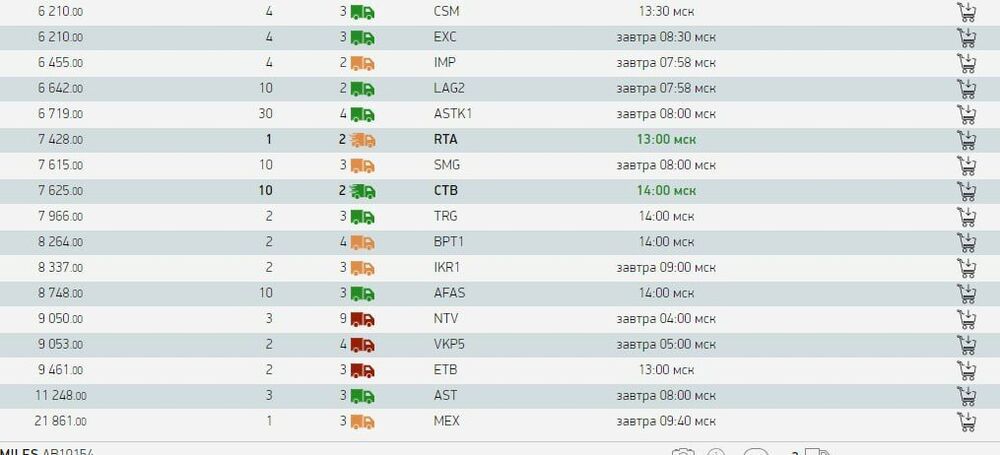Select the EXC supplier row
Viewport: 1000px width, 455px height.
point(500,38)
